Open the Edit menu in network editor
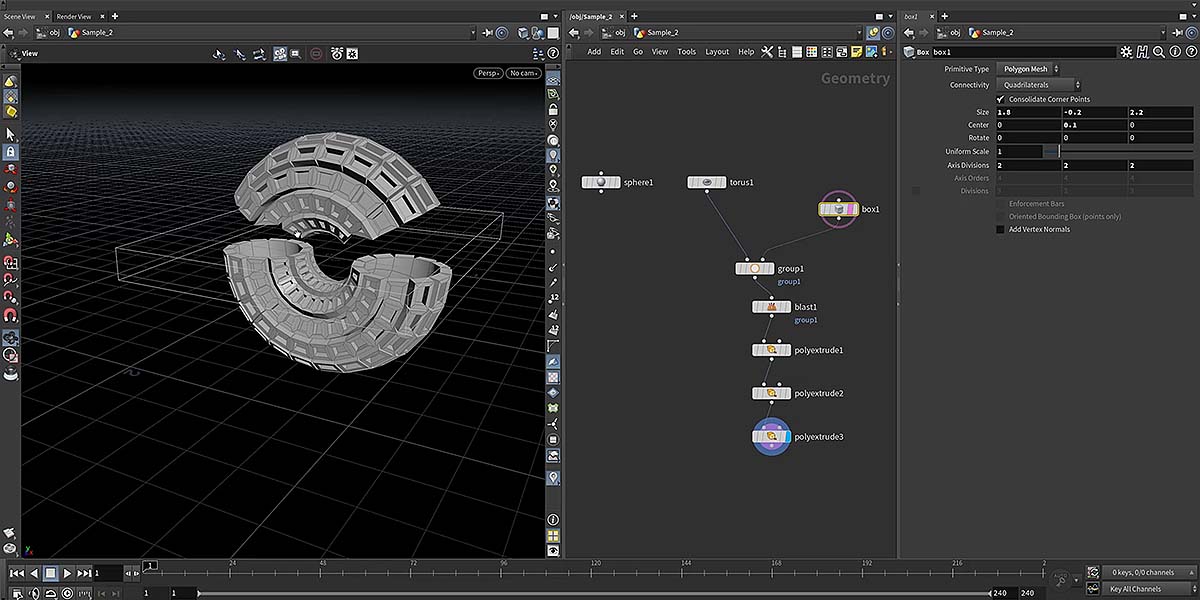Screen dimensions: 1200x600 click(x=617, y=52)
